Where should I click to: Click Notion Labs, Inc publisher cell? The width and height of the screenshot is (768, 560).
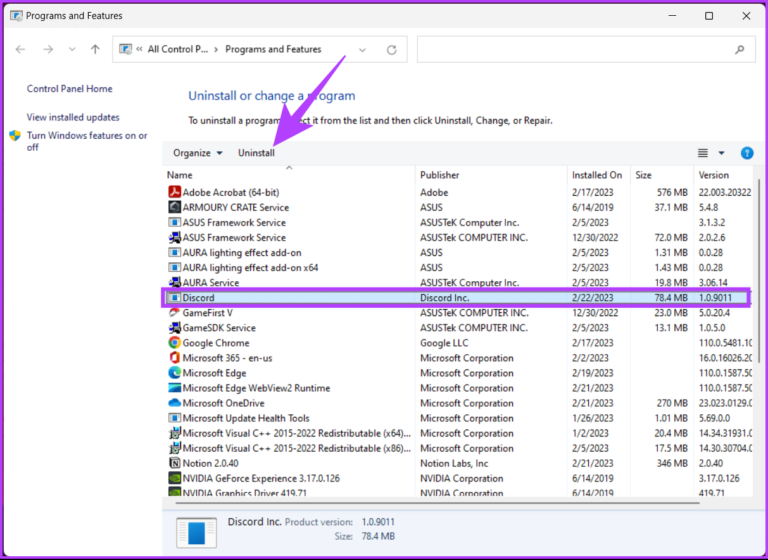454,463
